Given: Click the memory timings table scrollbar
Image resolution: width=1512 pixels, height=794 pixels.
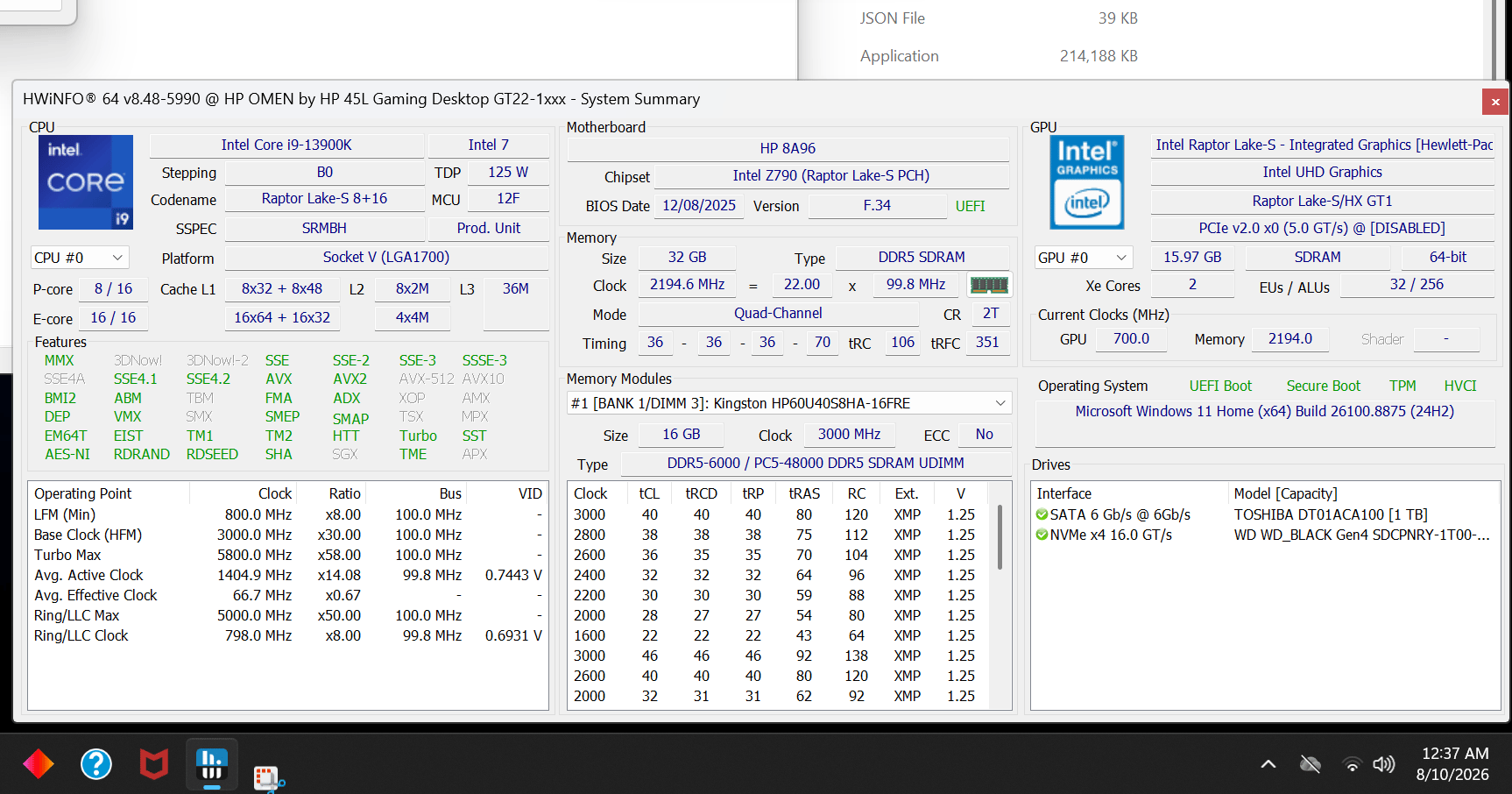Looking at the screenshot, I should click(x=1000, y=536).
